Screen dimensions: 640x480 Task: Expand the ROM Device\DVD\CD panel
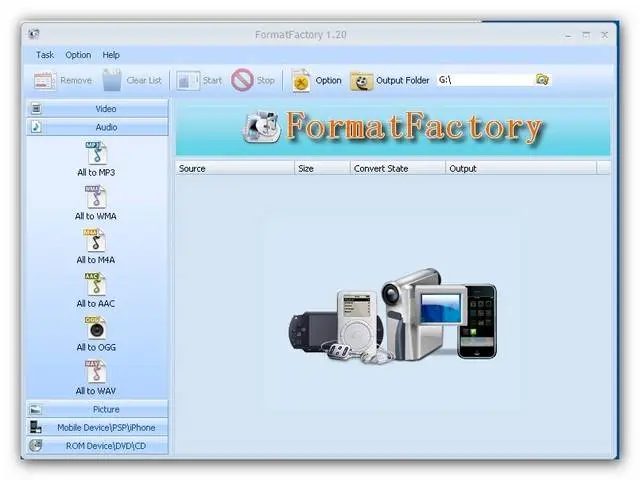coord(98,446)
